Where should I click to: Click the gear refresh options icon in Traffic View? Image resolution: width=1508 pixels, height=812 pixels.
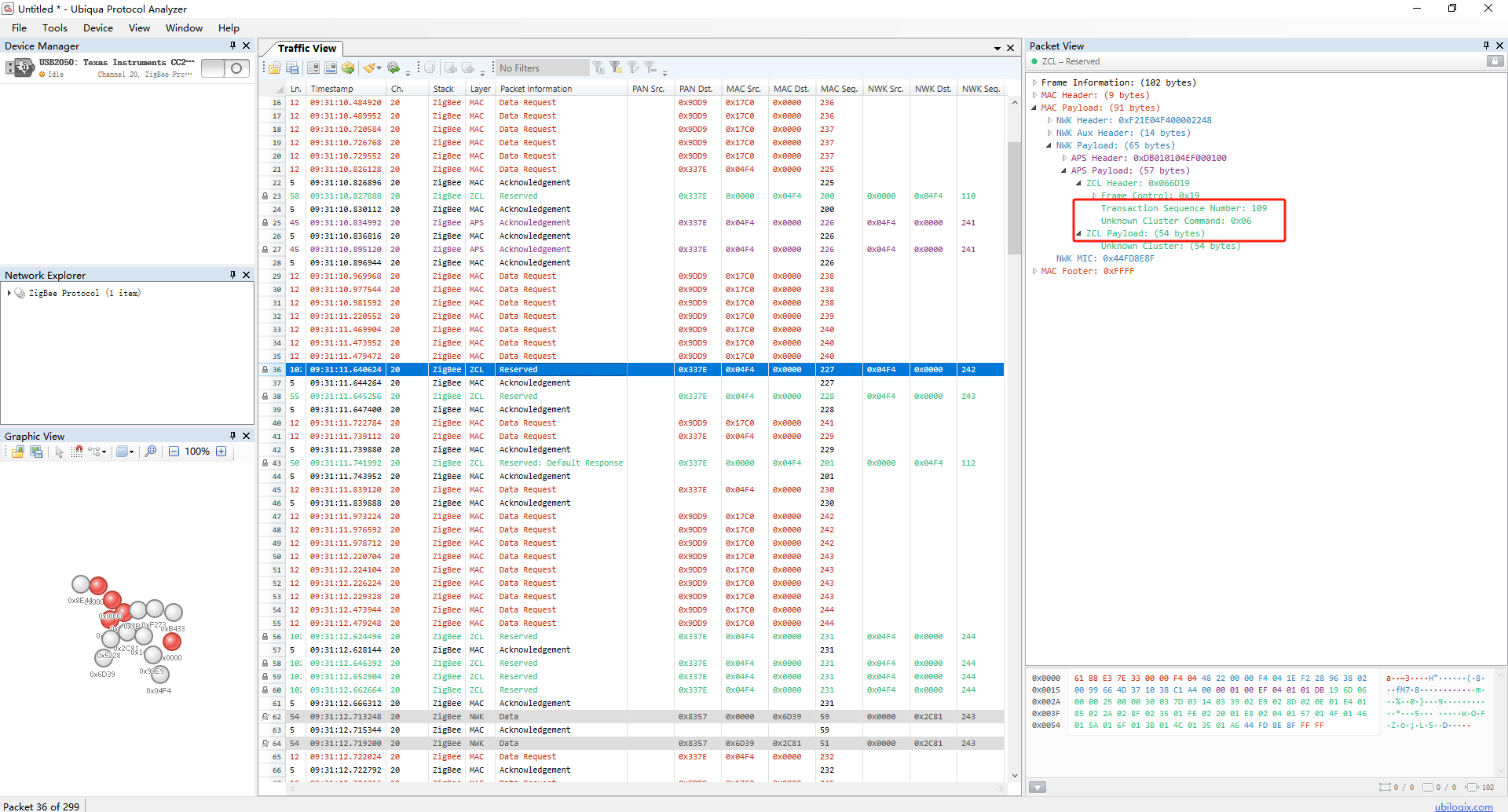click(x=393, y=68)
